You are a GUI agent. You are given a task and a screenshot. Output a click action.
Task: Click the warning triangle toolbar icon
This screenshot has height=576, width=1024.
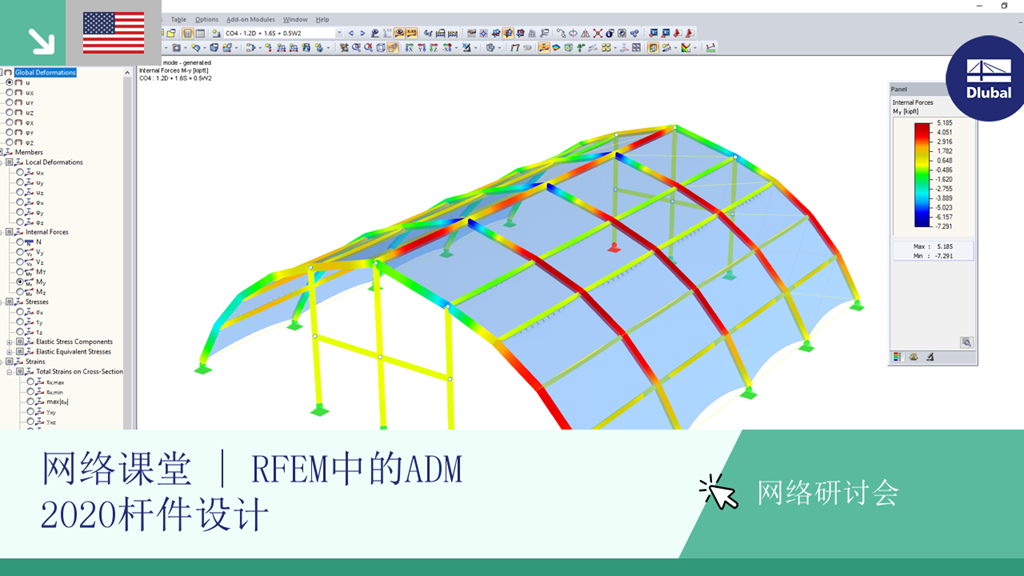pyautogui.click(x=585, y=33)
